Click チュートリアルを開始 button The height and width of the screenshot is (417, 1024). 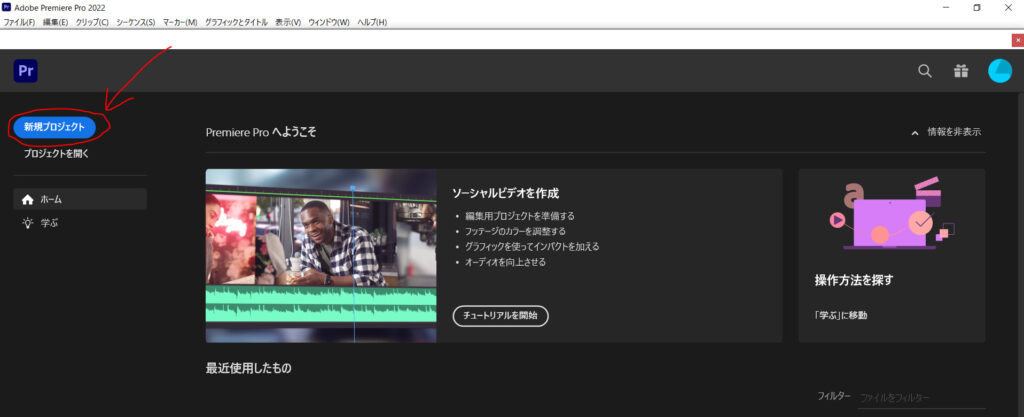click(500, 315)
